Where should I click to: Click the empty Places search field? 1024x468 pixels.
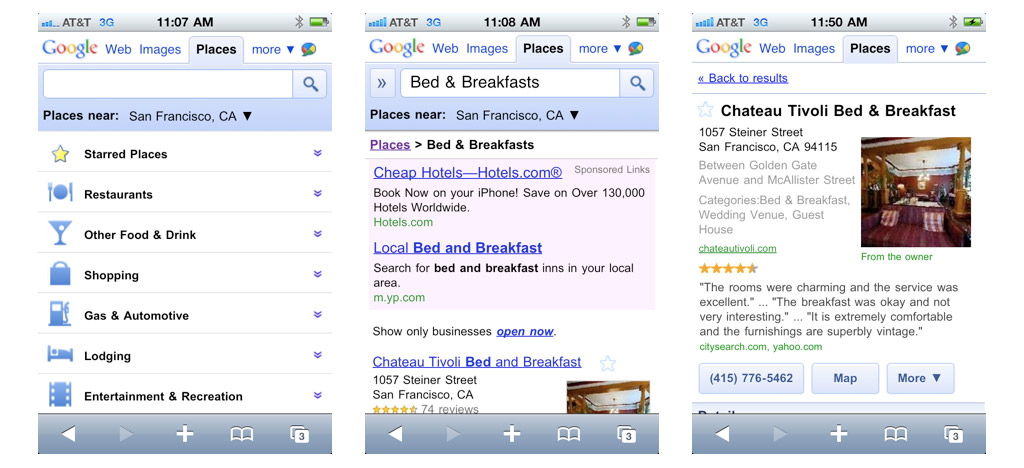(168, 84)
